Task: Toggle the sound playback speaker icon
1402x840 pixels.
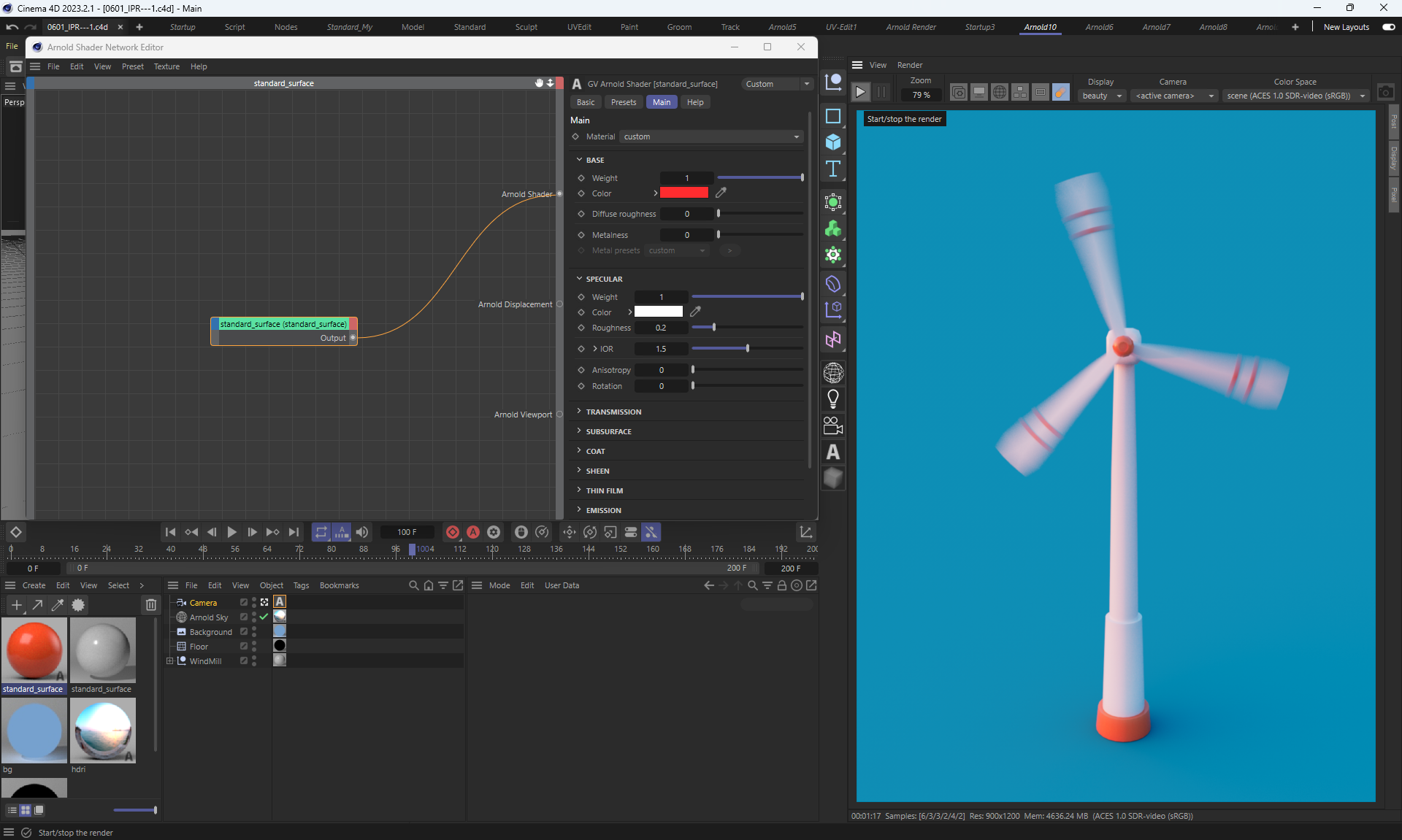Action: click(361, 532)
